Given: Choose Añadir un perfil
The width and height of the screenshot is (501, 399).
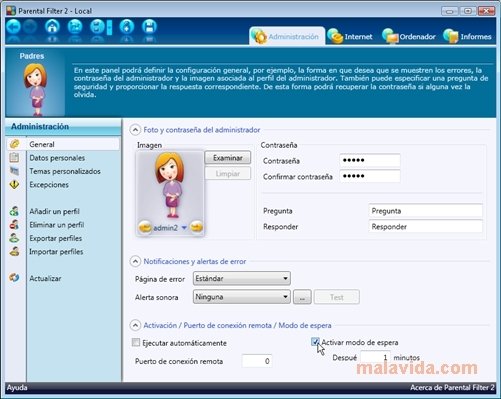Looking at the screenshot, I should click(x=54, y=211).
